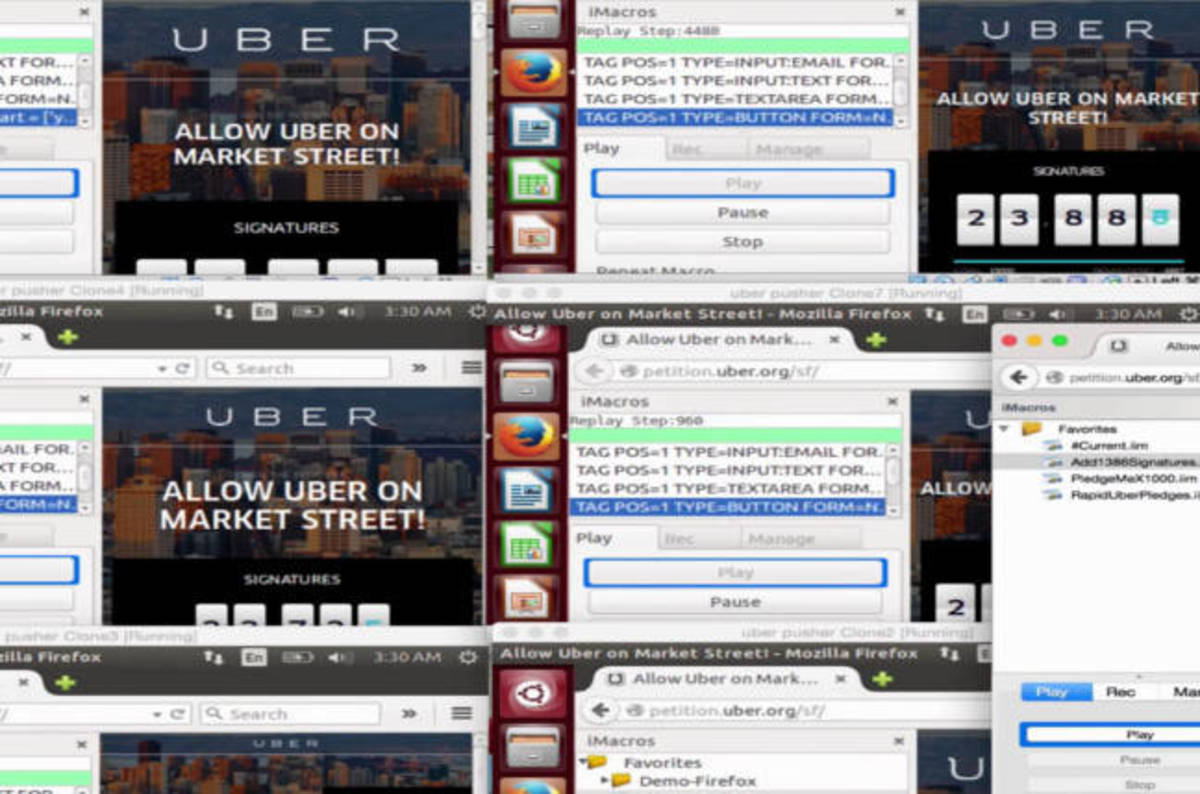1200x794 pixels.
Task: Collapse Favorites folder in macOS iMacros panel
Action: coord(1004,429)
